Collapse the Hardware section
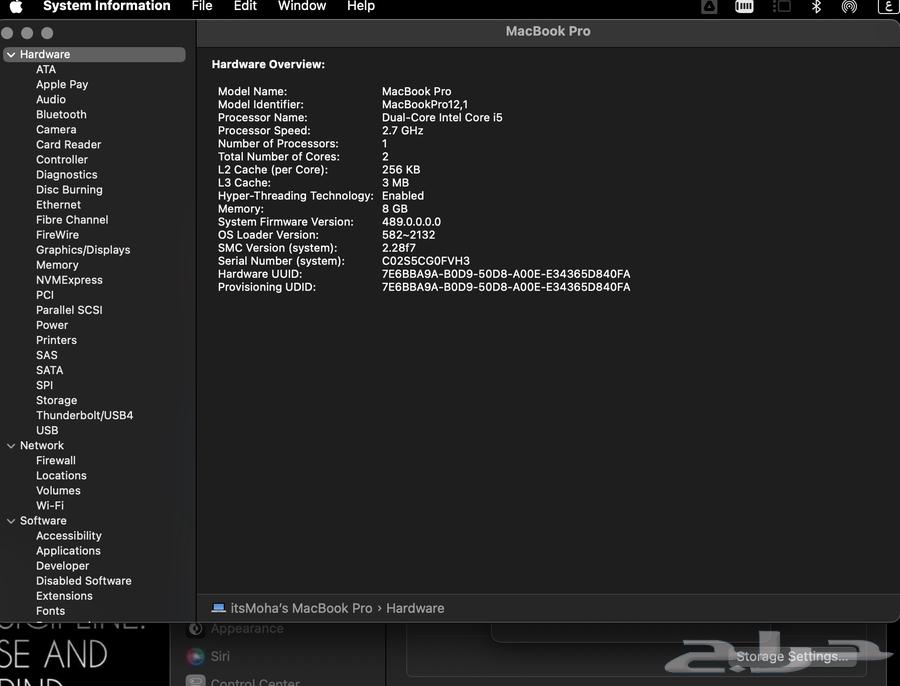The image size is (900, 686). tap(10, 55)
